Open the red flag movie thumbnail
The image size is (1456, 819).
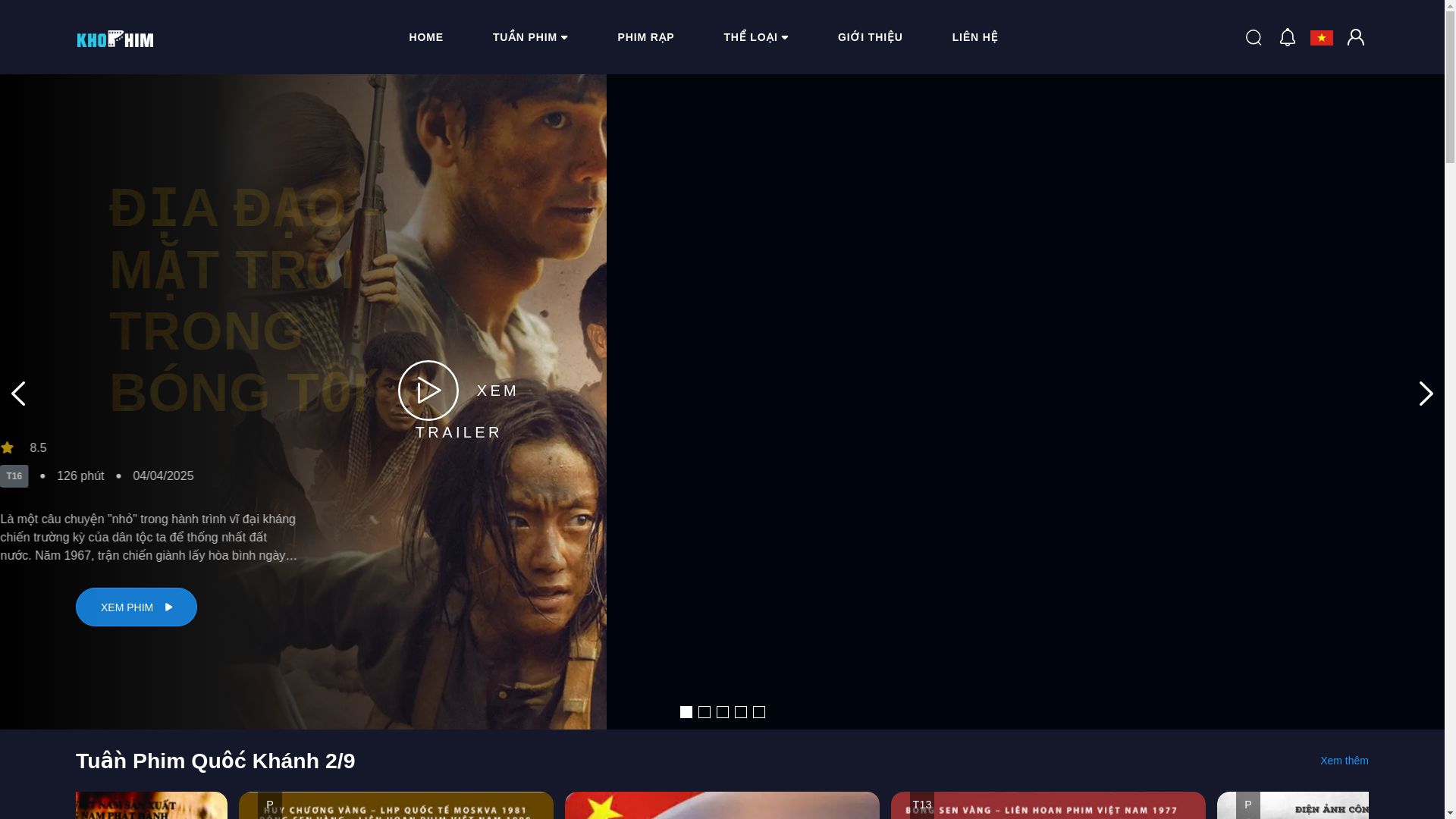[722, 805]
